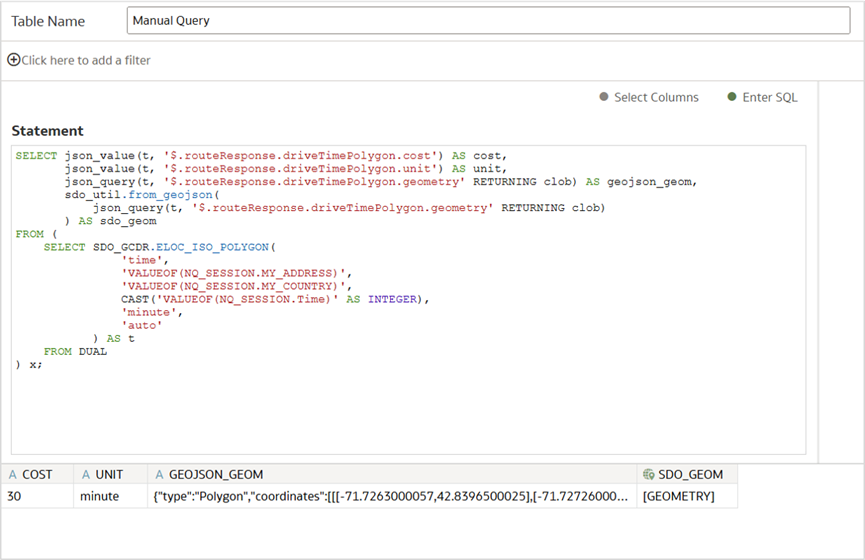Image resolution: width=865 pixels, height=560 pixels.
Task: Click the plus icon to add a filter
Action: coord(14,60)
